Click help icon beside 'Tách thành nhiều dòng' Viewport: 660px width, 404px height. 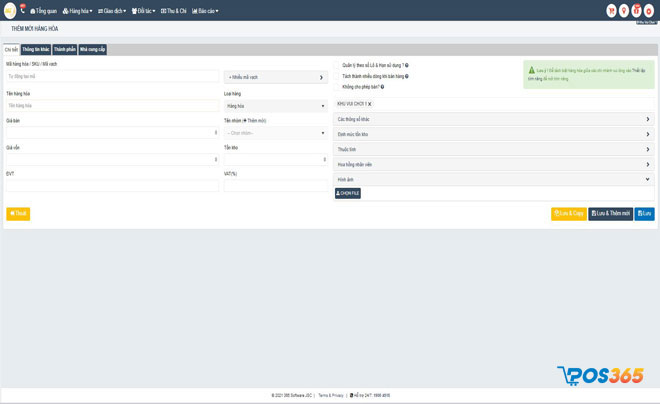407,76
